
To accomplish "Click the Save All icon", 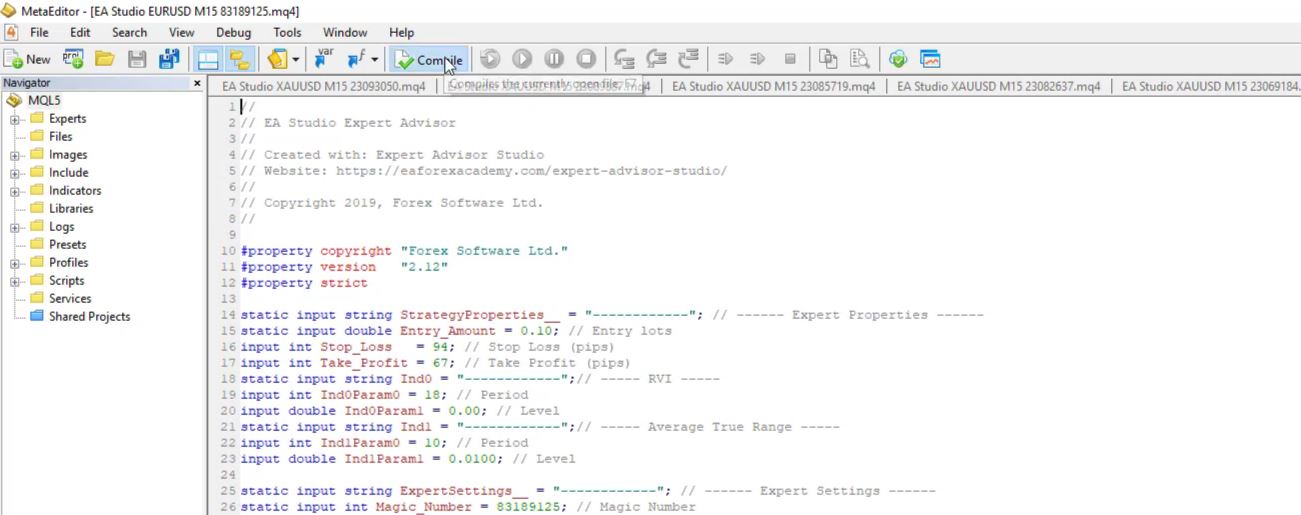I will (169, 60).
